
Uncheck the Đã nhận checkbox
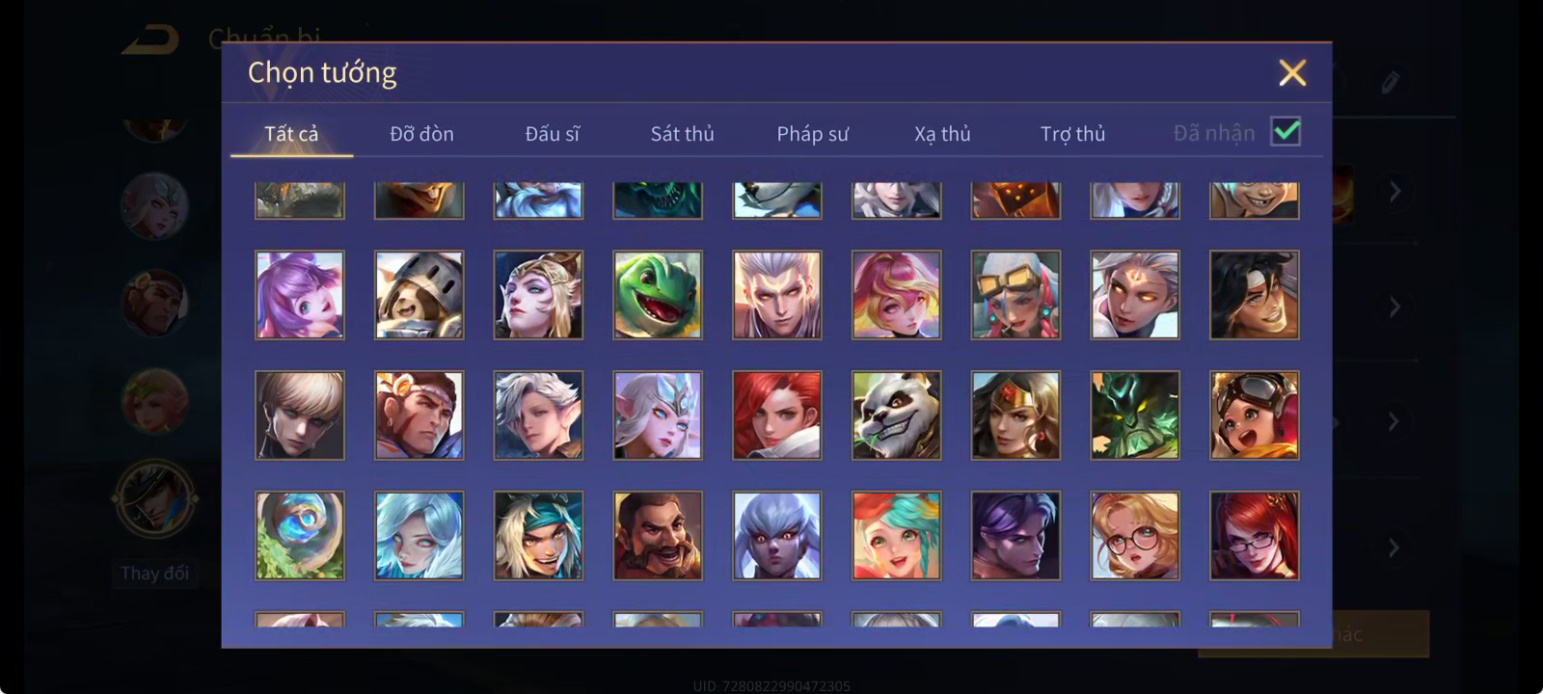(1285, 132)
